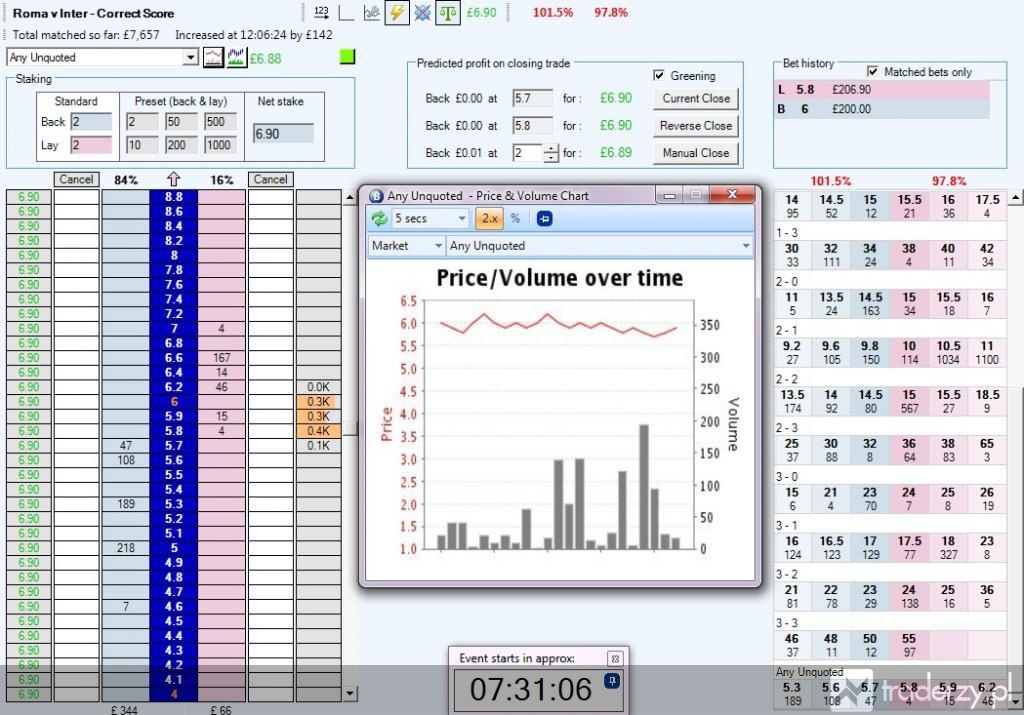Open the Any Unquoted dropdown in chart window
Screen dimensions: 1024x715
pyautogui.click(x=600, y=246)
